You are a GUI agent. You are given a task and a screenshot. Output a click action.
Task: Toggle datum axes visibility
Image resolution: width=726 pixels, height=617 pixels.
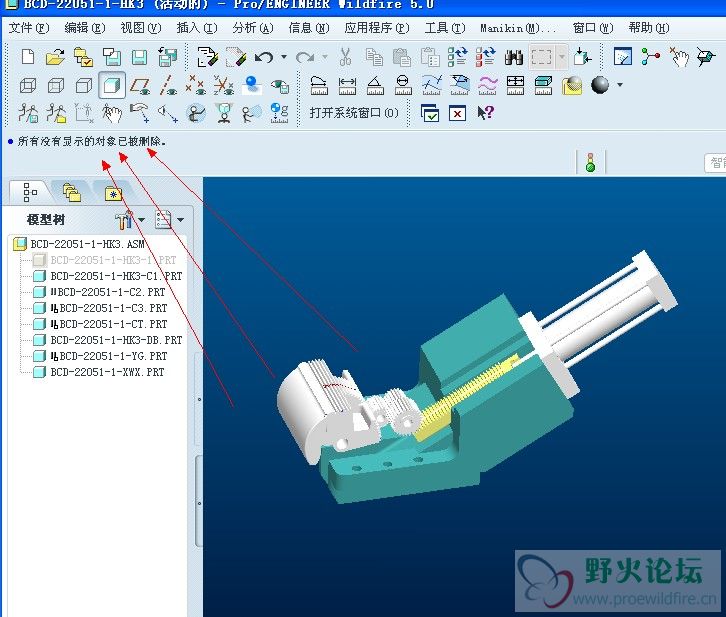pyautogui.click(x=168, y=86)
